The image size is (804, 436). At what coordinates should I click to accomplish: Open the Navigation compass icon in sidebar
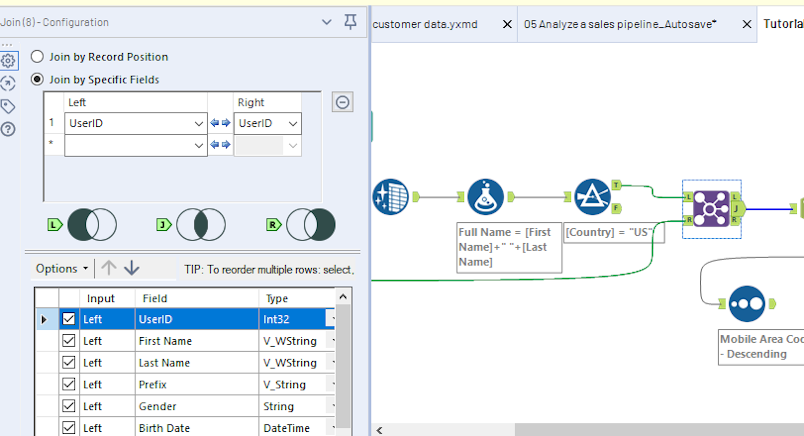(x=8, y=84)
